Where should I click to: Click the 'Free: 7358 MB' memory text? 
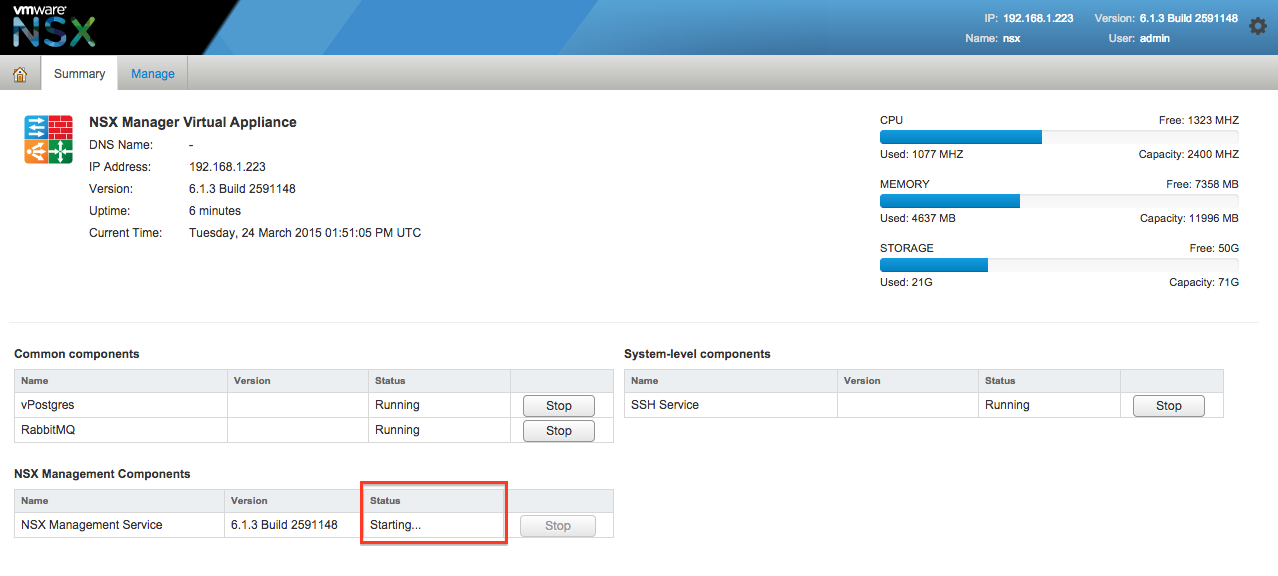(1202, 184)
